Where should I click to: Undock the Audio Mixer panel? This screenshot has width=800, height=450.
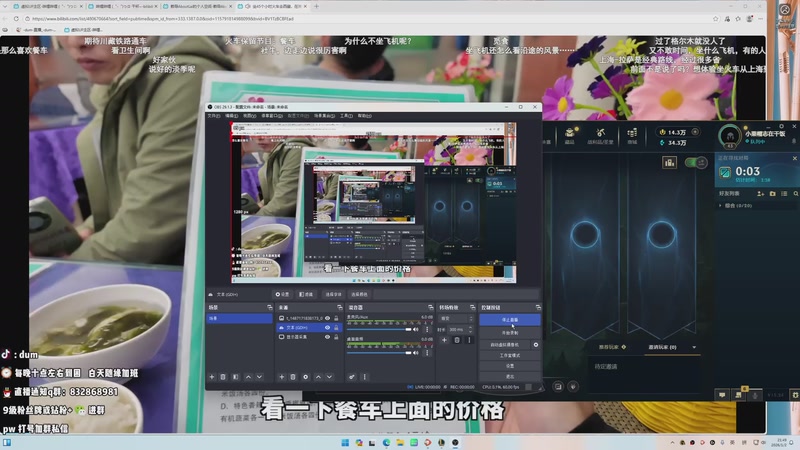(x=431, y=308)
